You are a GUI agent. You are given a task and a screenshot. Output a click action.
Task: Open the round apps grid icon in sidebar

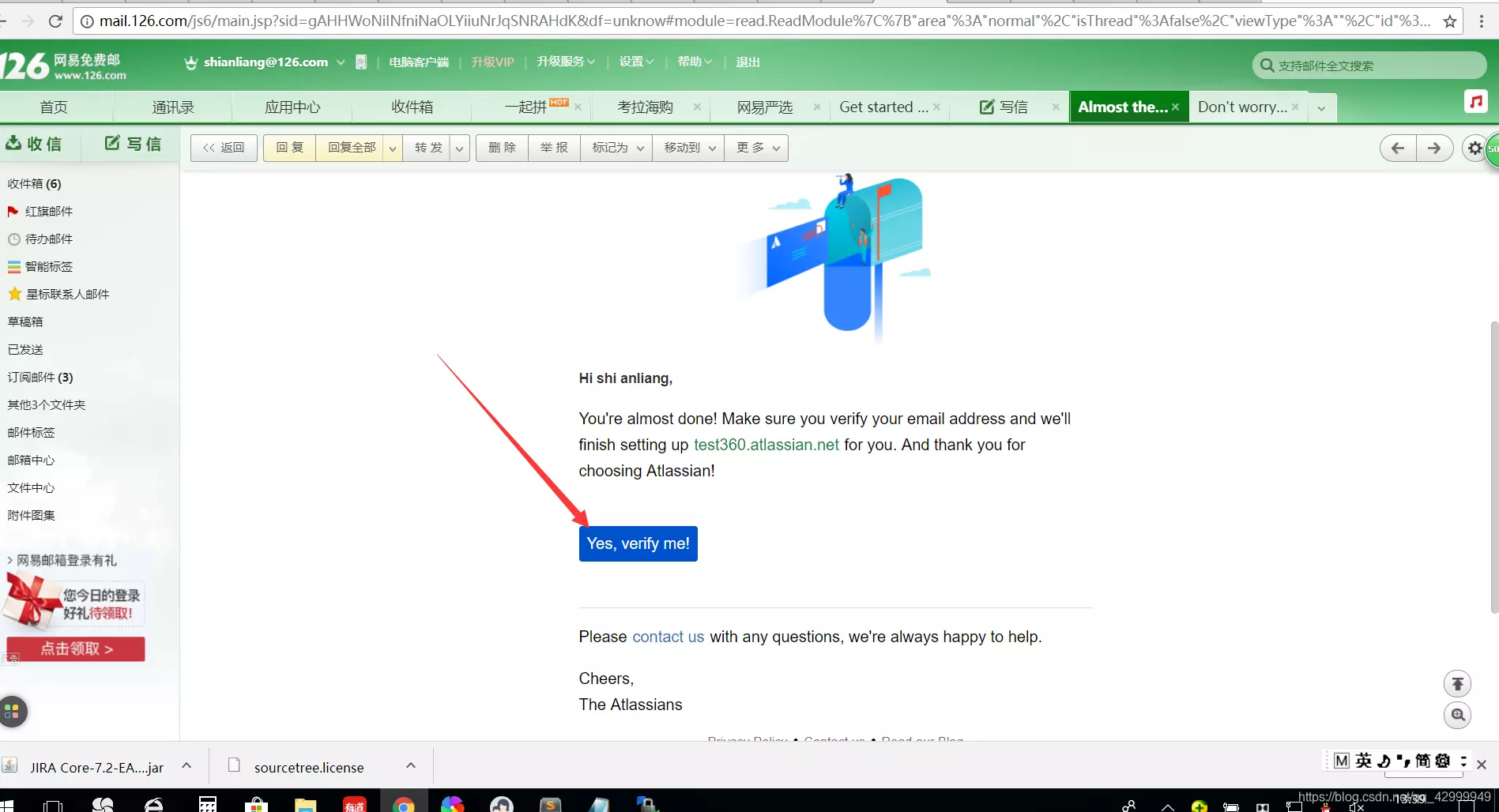pos(12,712)
